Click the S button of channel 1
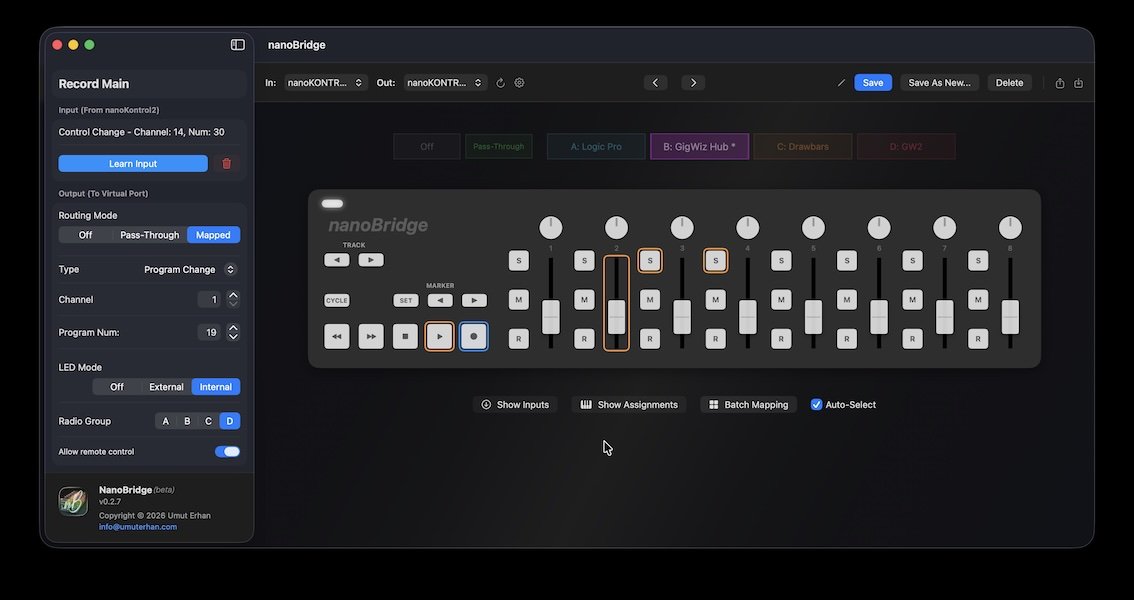Screen dimensions: 1134x600 pyautogui.click(x=519, y=260)
